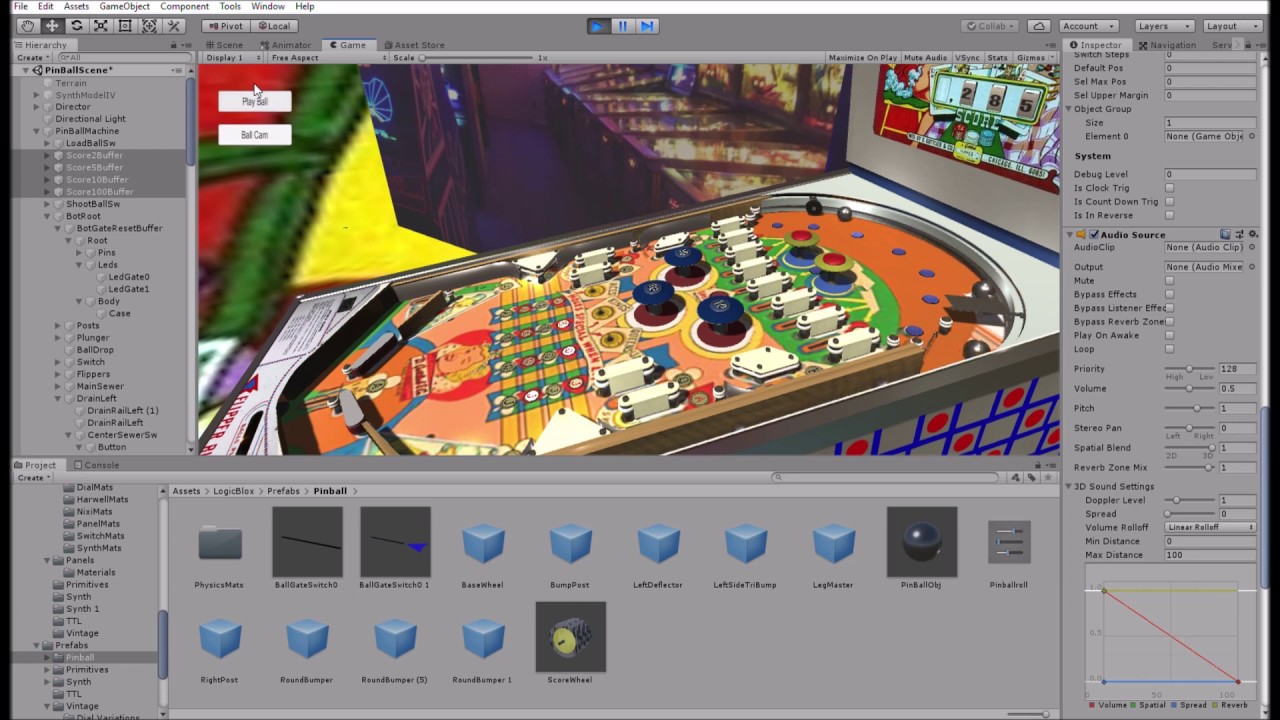The width and height of the screenshot is (1280, 720).
Task: Select the Rotate tool
Action: [x=76, y=26]
